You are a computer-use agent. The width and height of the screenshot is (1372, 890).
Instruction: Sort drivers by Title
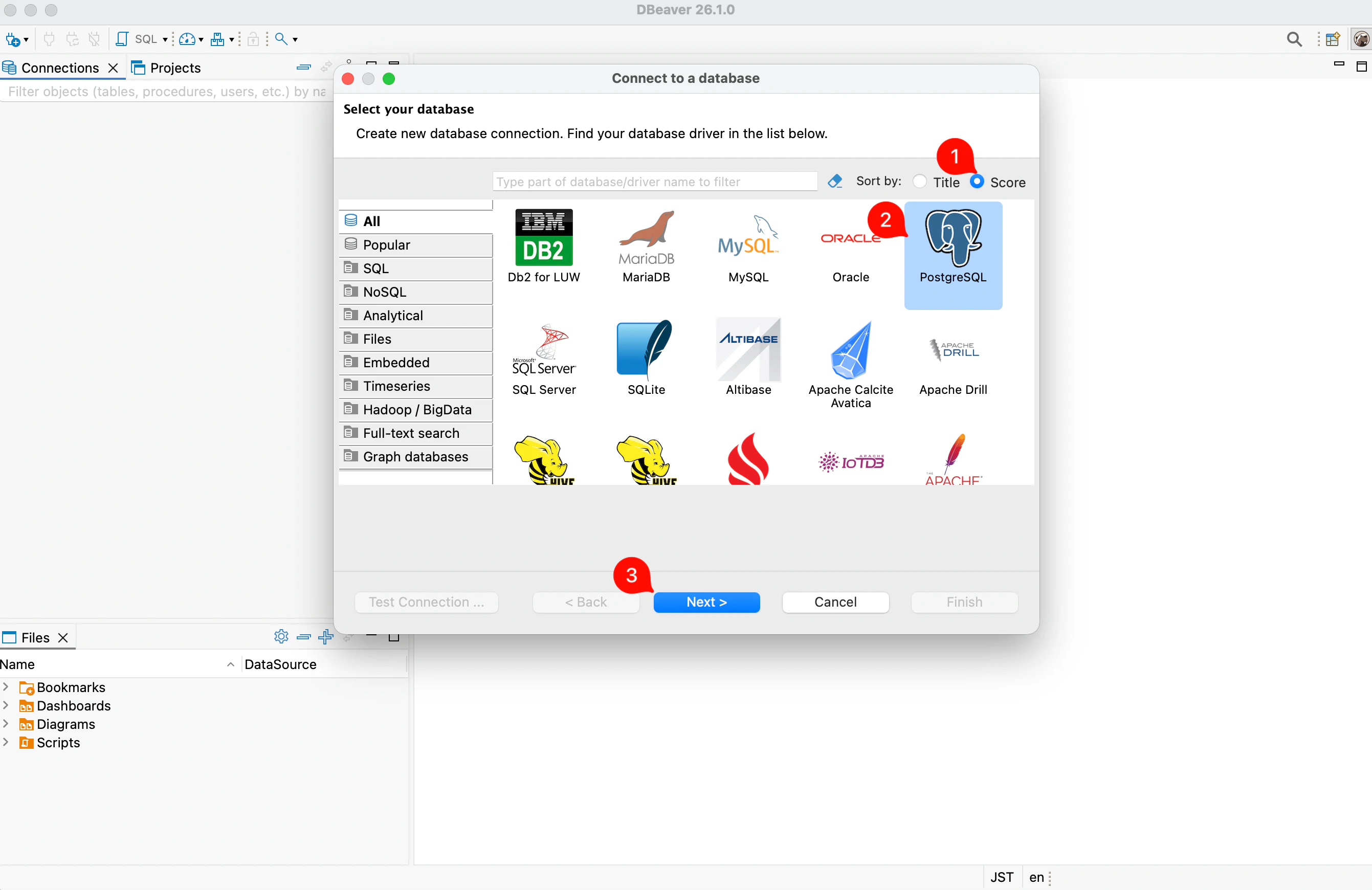tap(937, 182)
